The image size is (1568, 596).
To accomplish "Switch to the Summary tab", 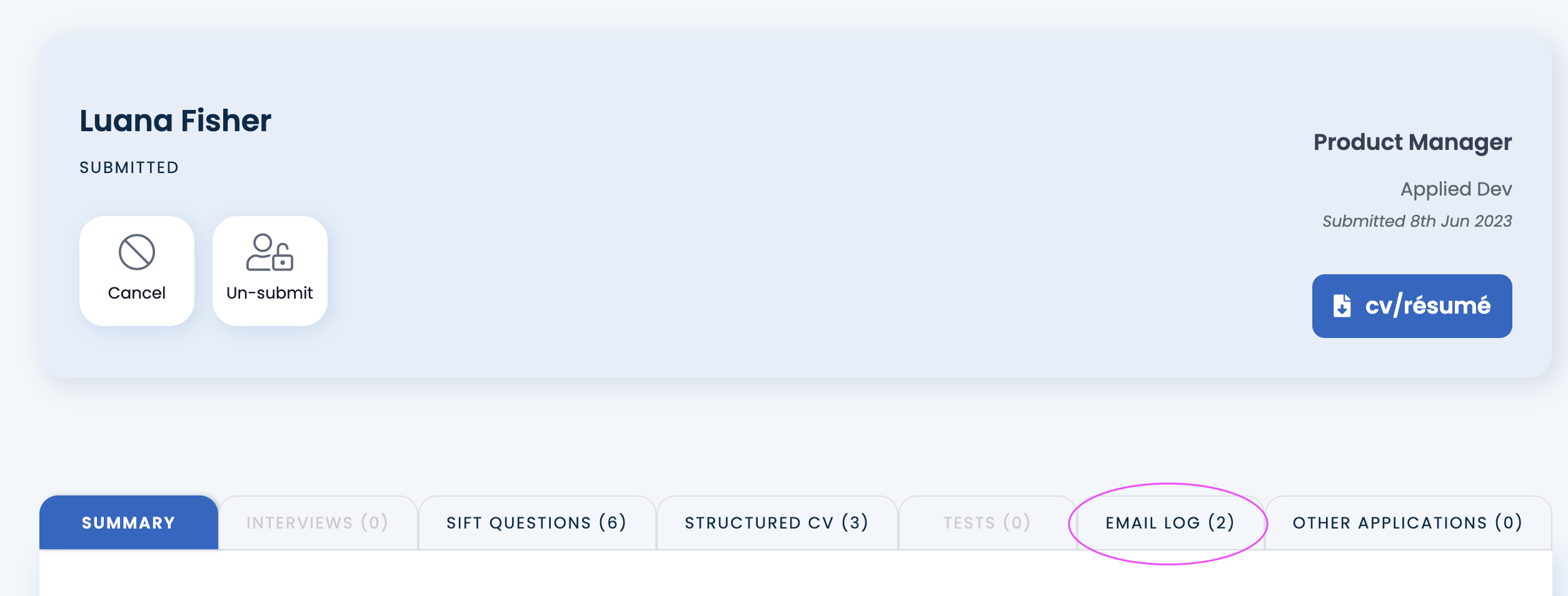I will [x=128, y=523].
